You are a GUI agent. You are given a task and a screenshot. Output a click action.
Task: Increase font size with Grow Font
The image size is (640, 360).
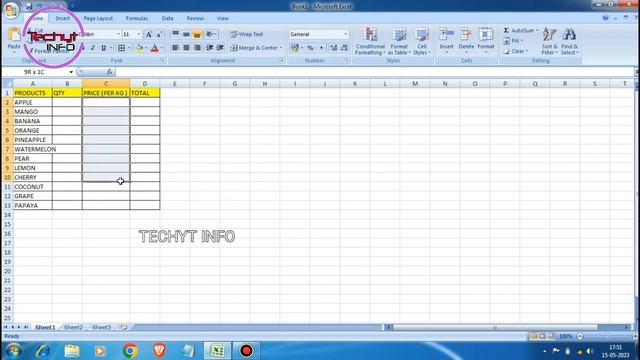(x=149, y=35)
